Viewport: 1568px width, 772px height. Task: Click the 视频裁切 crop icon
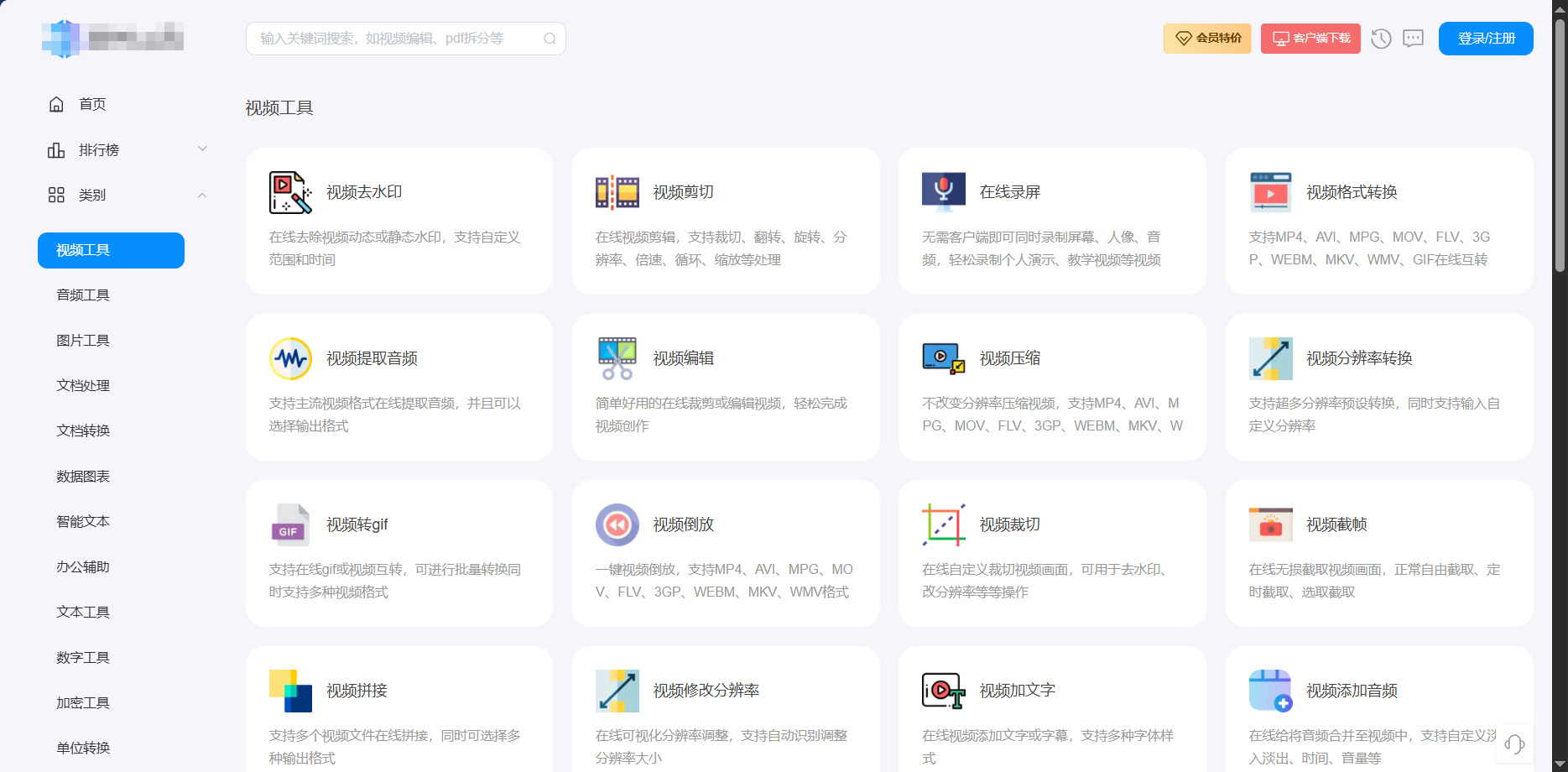944,524
